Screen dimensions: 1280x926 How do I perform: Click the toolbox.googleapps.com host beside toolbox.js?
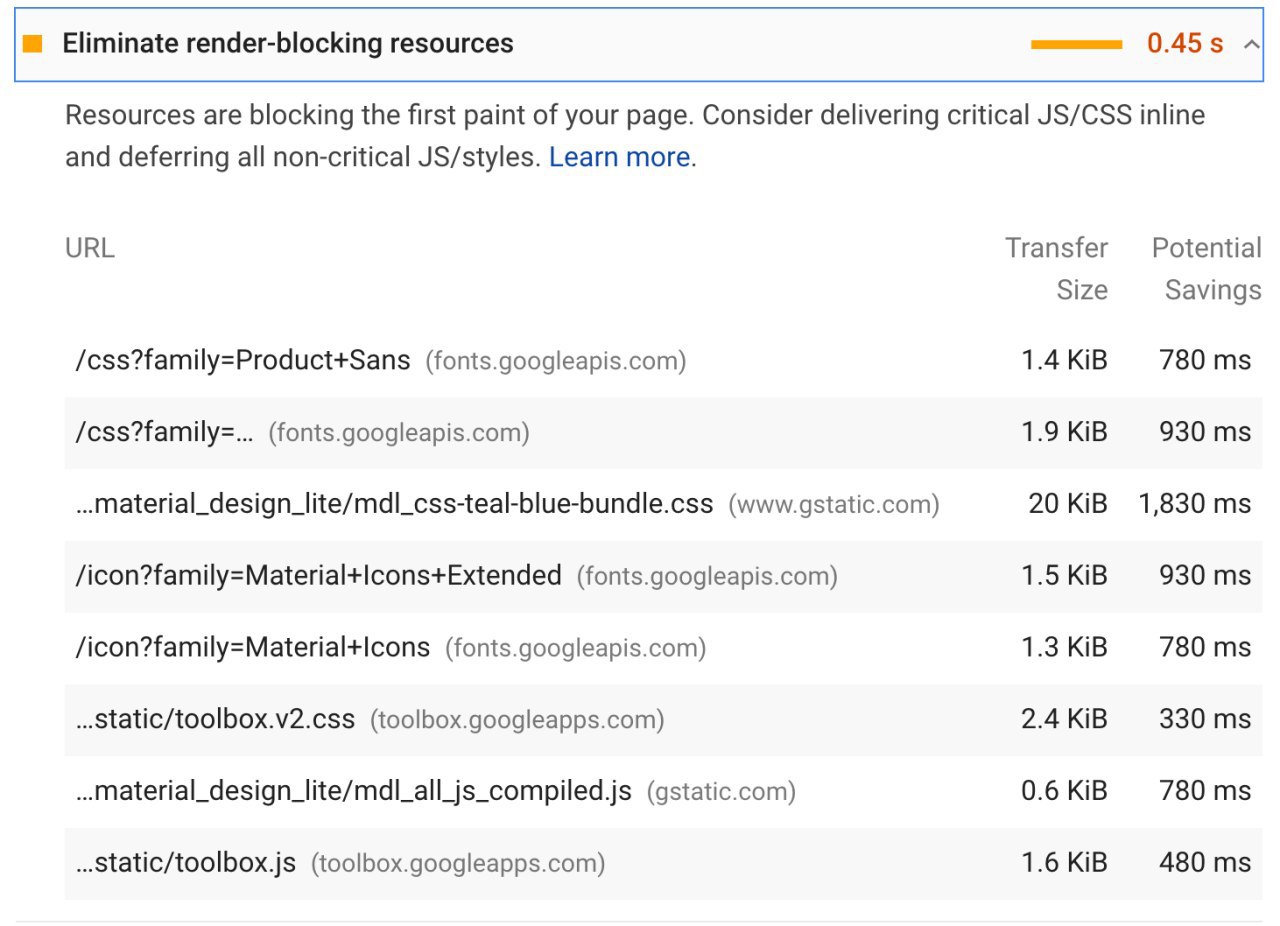(x=458, y=864)
